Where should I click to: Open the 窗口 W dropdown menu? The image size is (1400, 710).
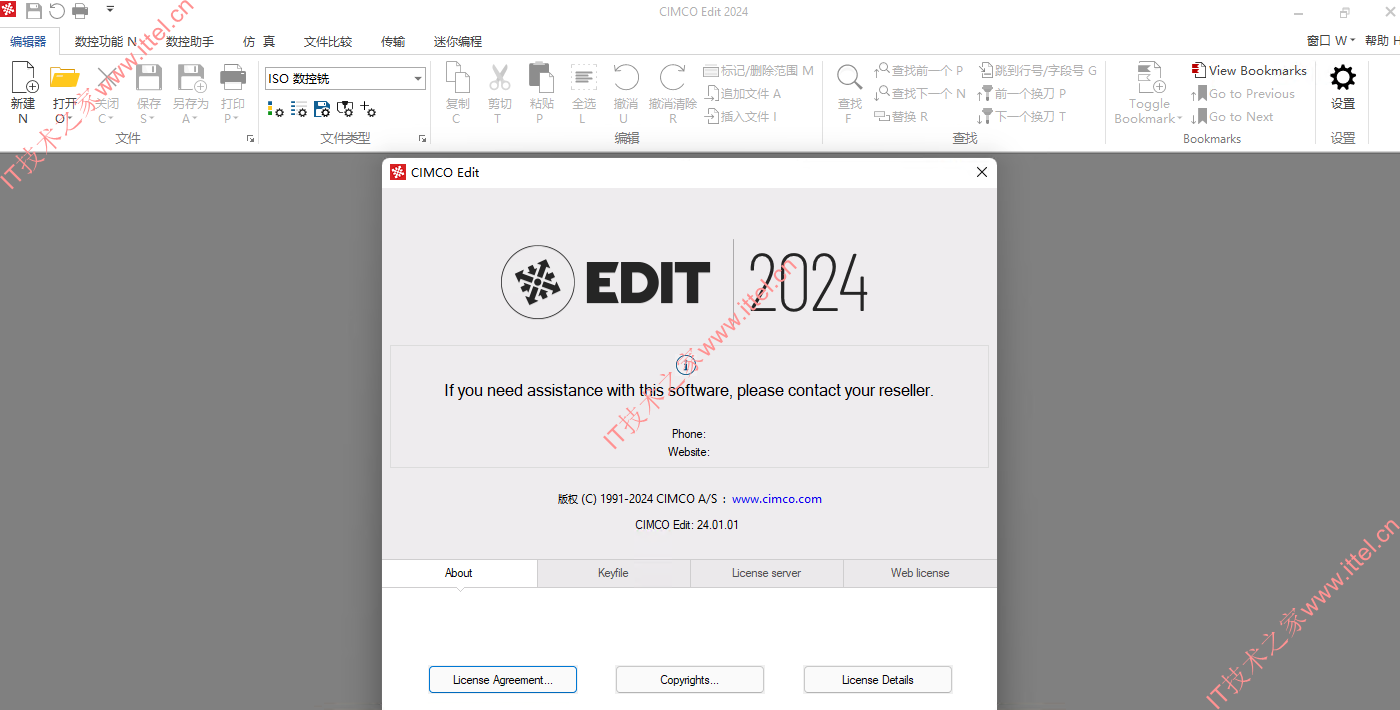[x=1331, y=41]
